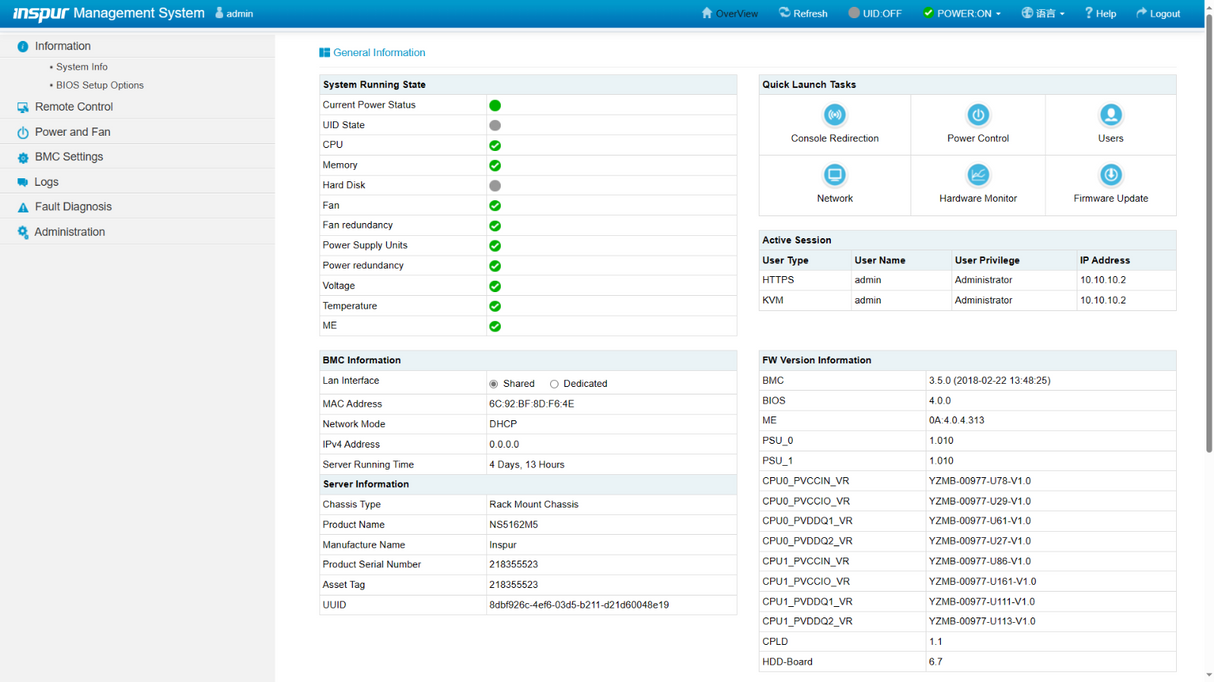Click the CPU green check indicator
Viewport: 1214px width, 682px height.
[x=495, y=145]
